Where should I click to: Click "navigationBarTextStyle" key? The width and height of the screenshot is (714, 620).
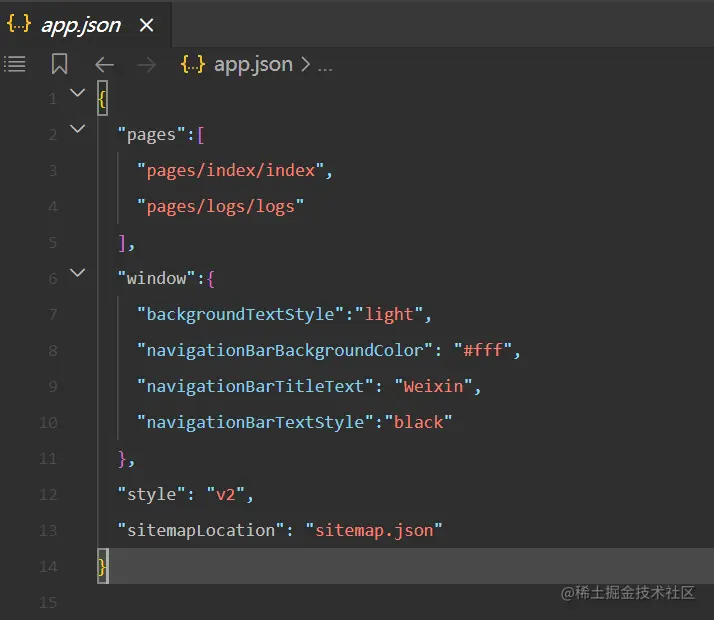255,423
